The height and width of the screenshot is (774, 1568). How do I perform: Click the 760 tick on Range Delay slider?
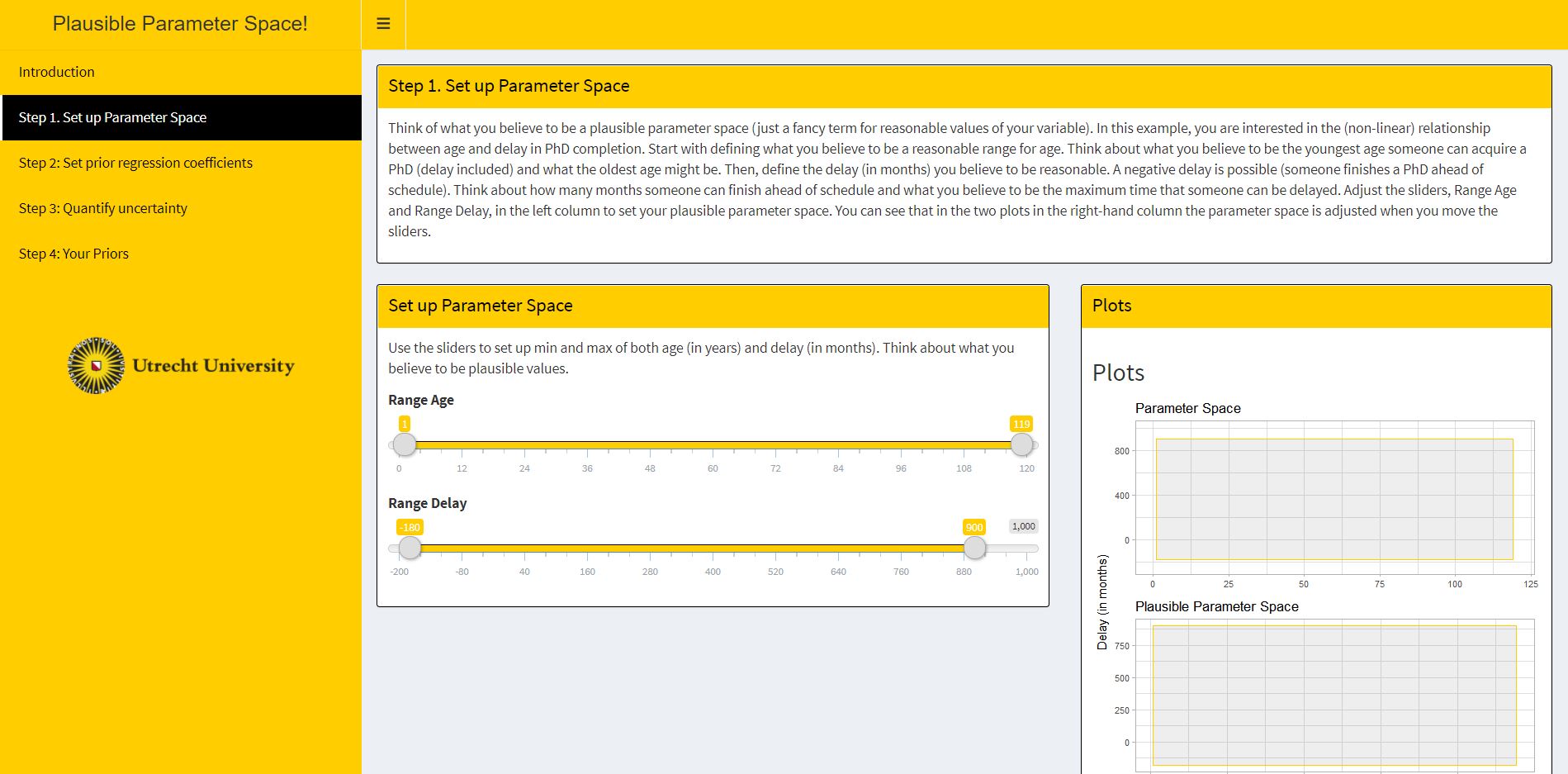(x=901, y=572)
